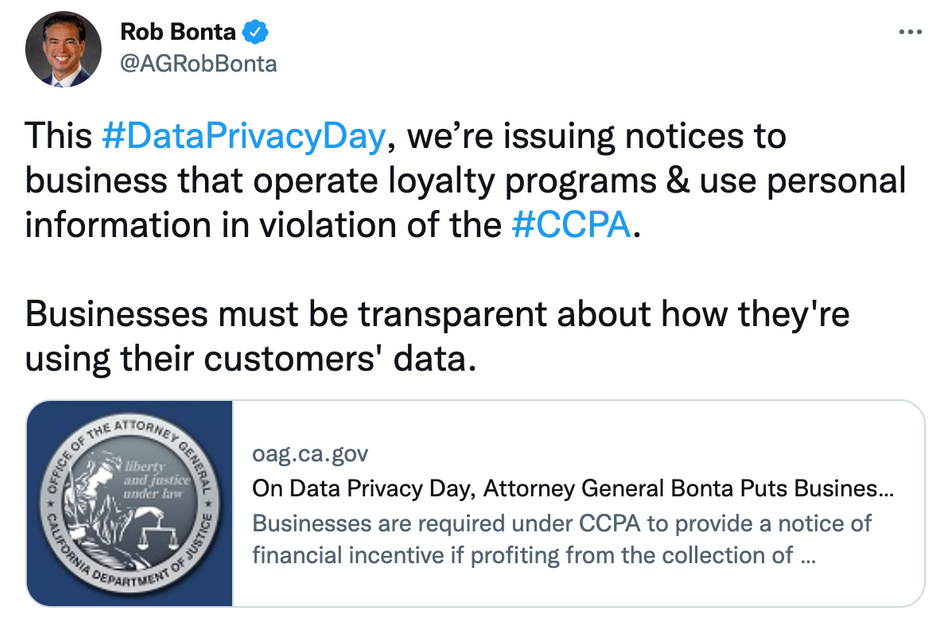
Task: Click the oag.ca.gov domain in link card
Action: (x=310, y=455)
